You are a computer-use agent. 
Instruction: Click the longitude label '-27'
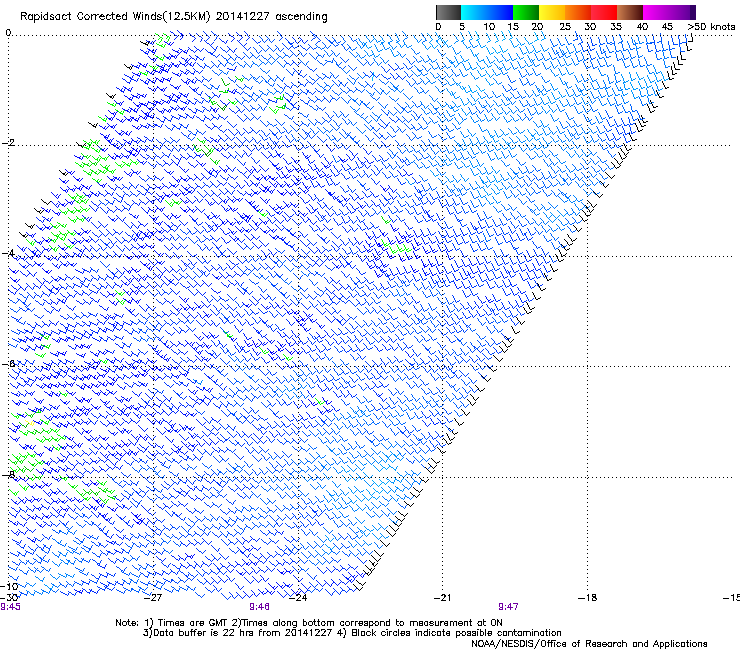[152, 598]
